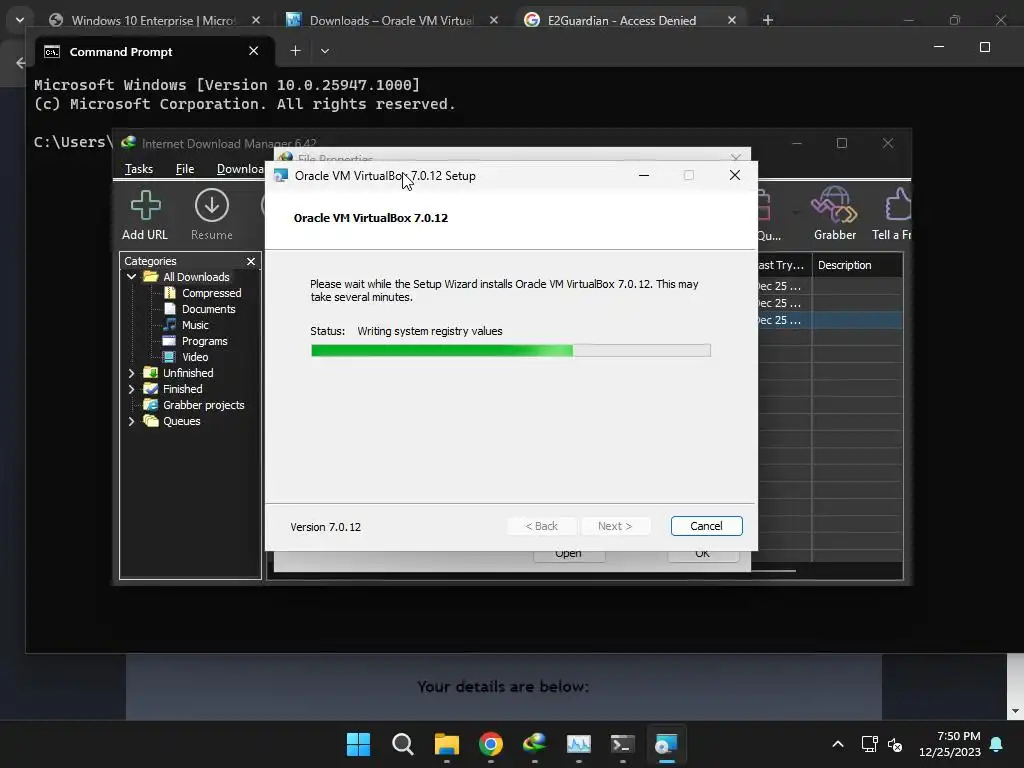Click the Command Prompt tab title
The image size is (1024, 768).
tap(121, 52)
